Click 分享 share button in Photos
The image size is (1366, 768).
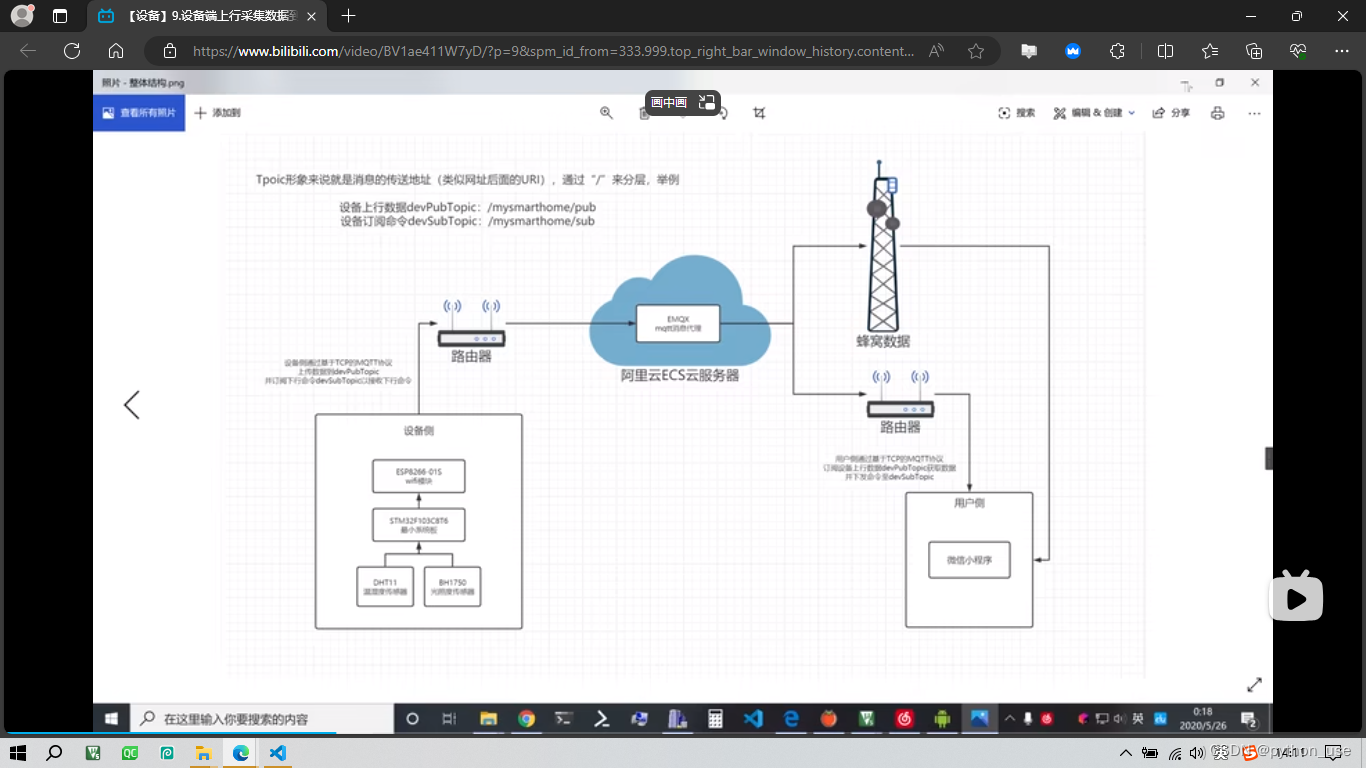point(1171,113)
